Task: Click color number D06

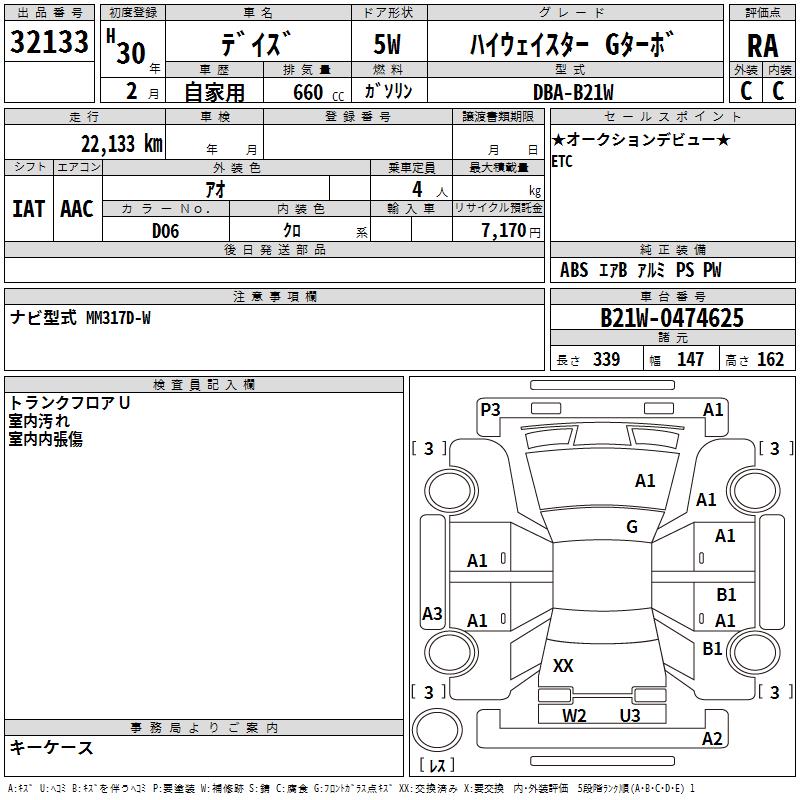Action: [165, 231]
